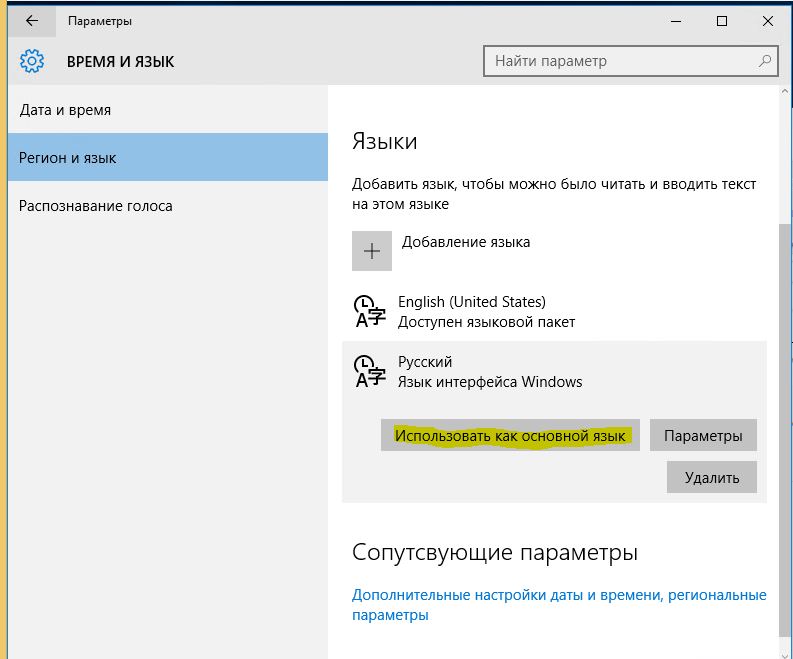Click the settings gear icon
Viewport: 793px width, 659px height.
click(x=32, y=61)
